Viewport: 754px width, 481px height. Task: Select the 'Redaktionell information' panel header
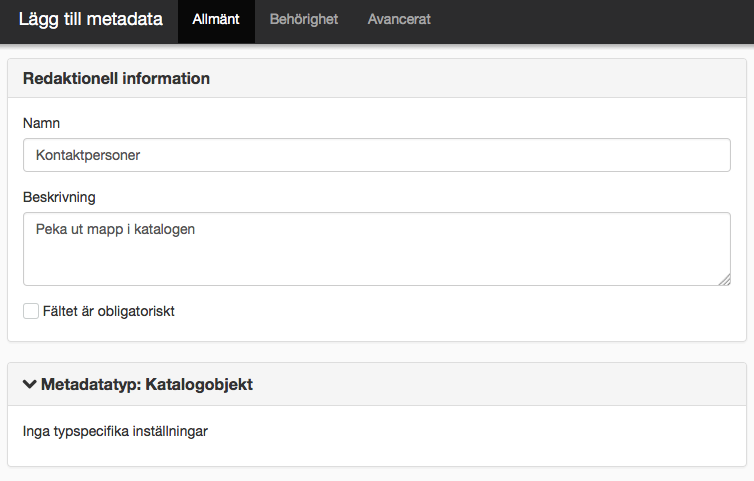pos(377,78)
